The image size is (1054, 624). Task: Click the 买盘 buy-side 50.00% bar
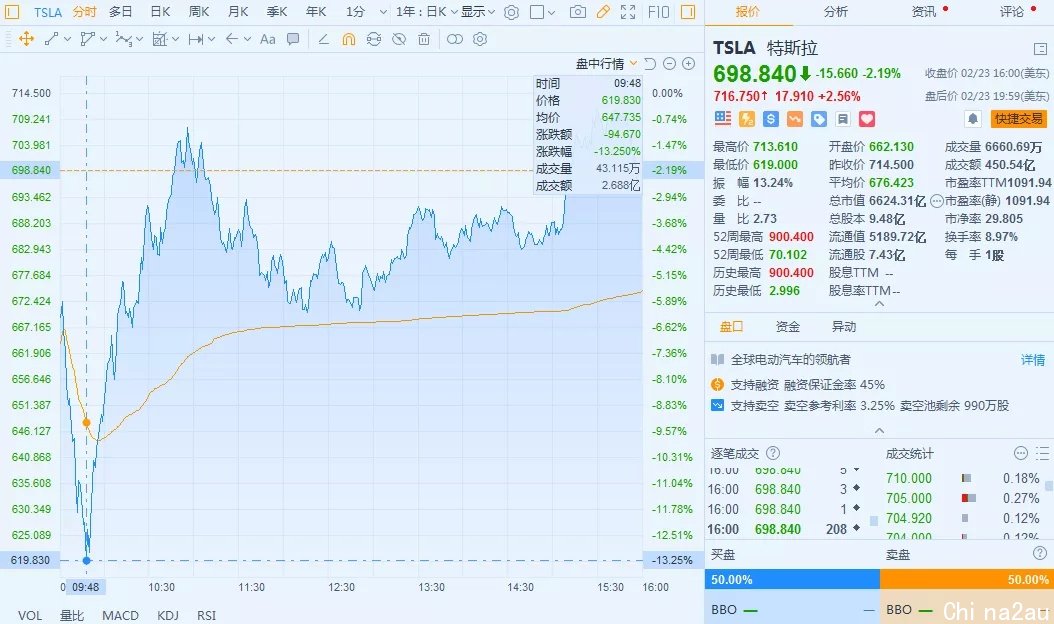[x=792, y=580]
